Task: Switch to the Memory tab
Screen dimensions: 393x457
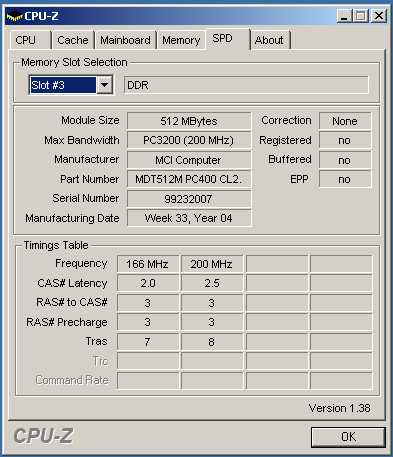Action: 181,40
